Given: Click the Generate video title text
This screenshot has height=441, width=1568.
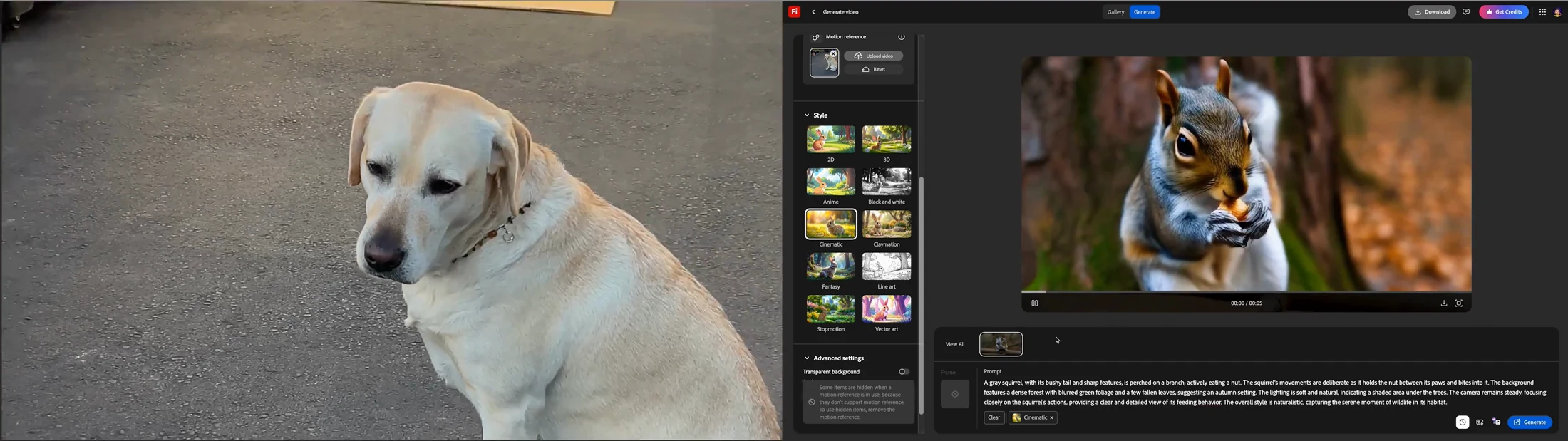Looking at the screenshot, I should [840, 12].
